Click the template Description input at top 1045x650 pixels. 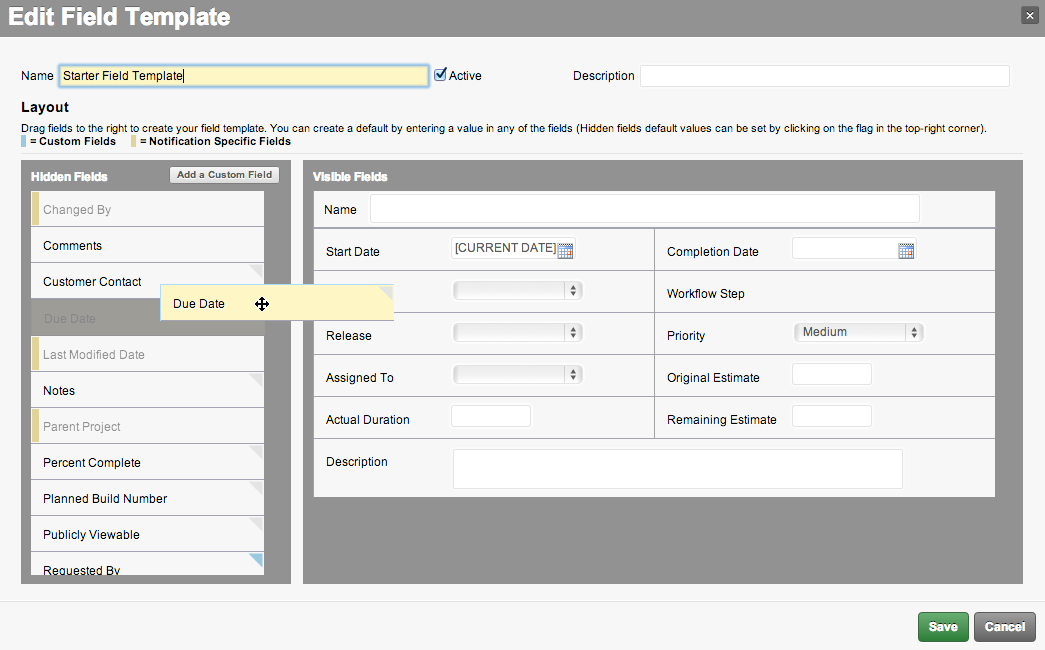tap(825, 76)
